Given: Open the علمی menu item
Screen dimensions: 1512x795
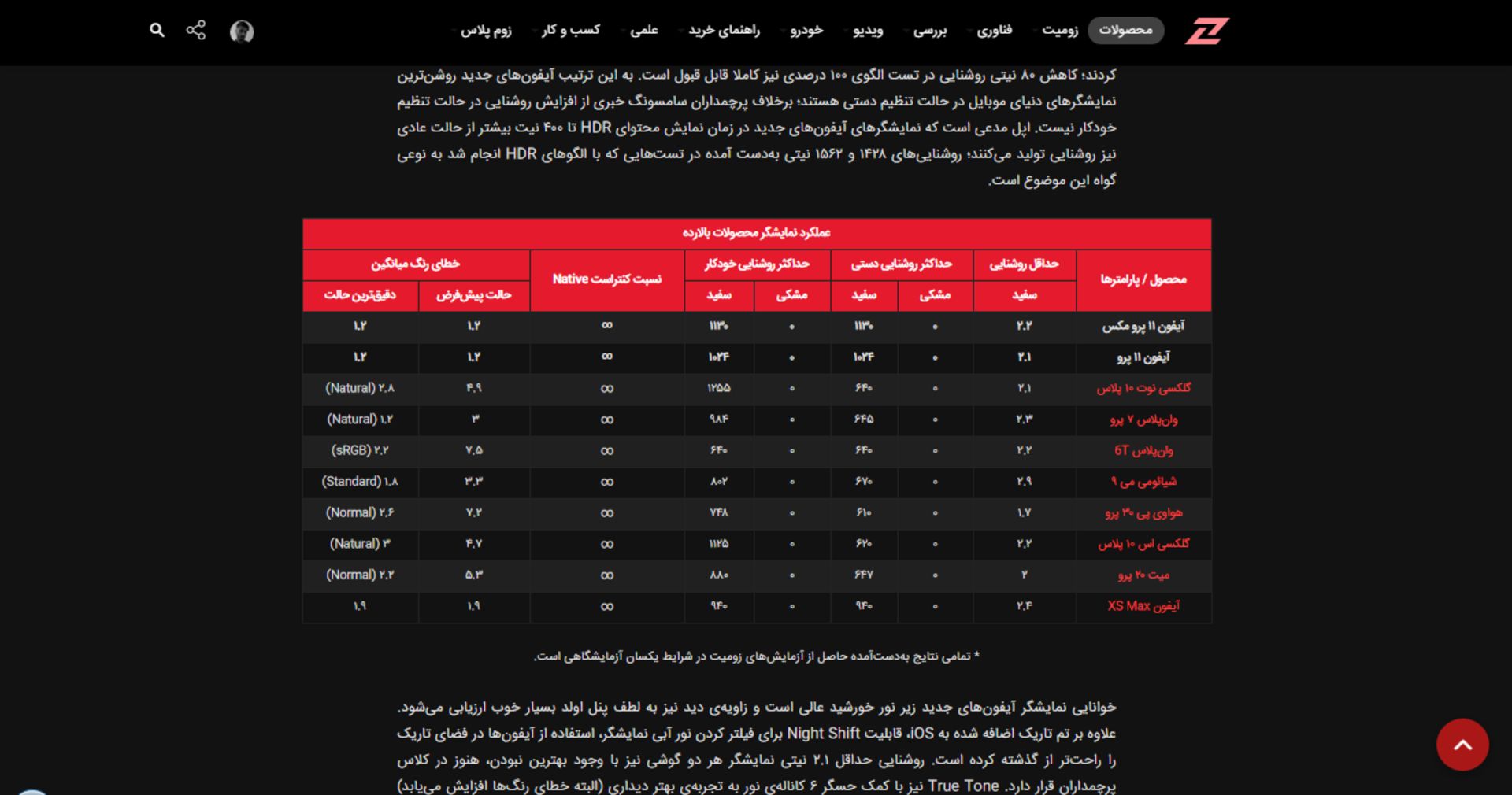Looking at the screenshot, I should (x=643, y=30).
